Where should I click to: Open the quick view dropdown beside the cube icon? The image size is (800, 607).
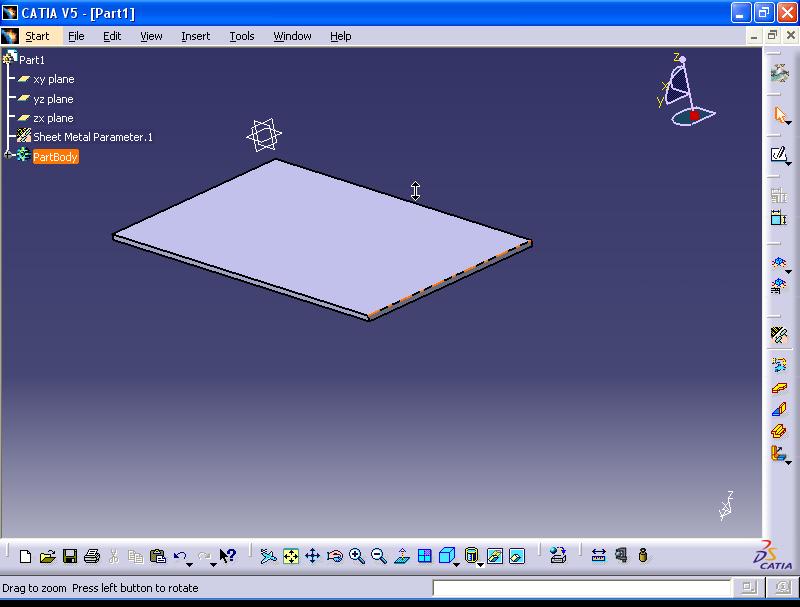point(456,565)
